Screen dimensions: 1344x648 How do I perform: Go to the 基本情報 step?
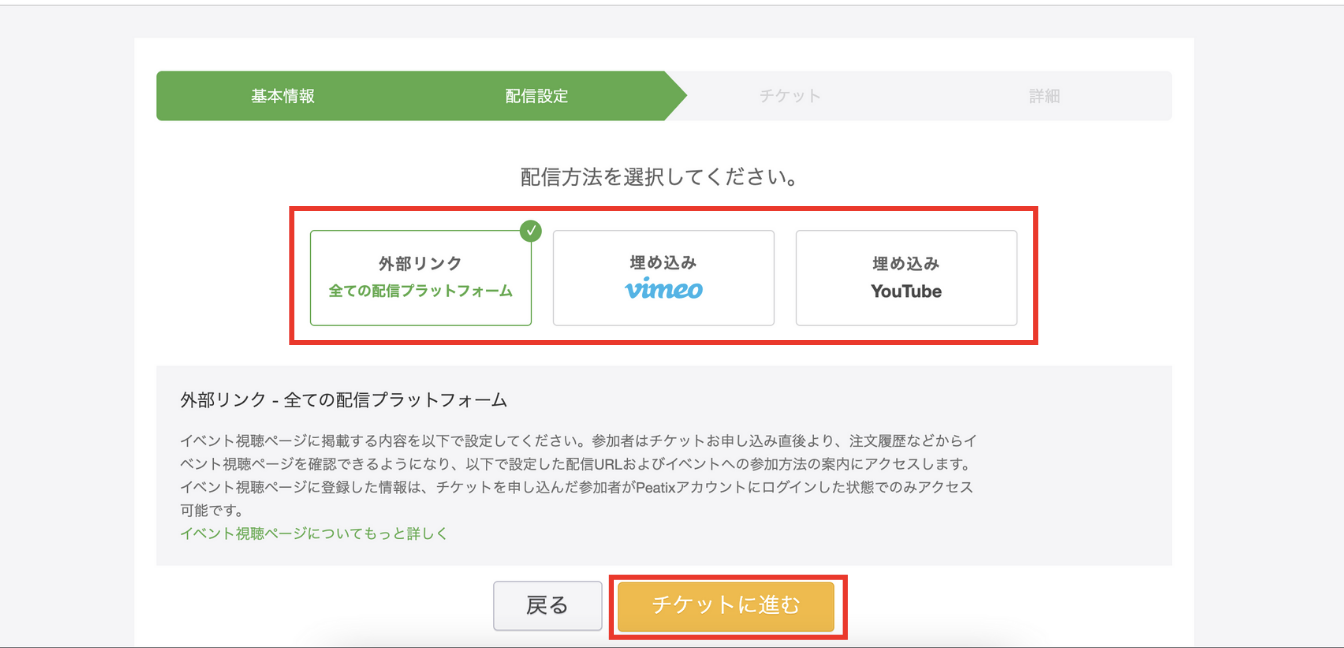283,96
